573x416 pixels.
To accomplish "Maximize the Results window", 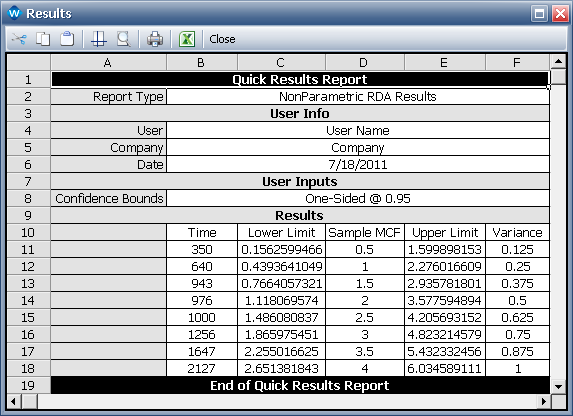I will point(539,14).
